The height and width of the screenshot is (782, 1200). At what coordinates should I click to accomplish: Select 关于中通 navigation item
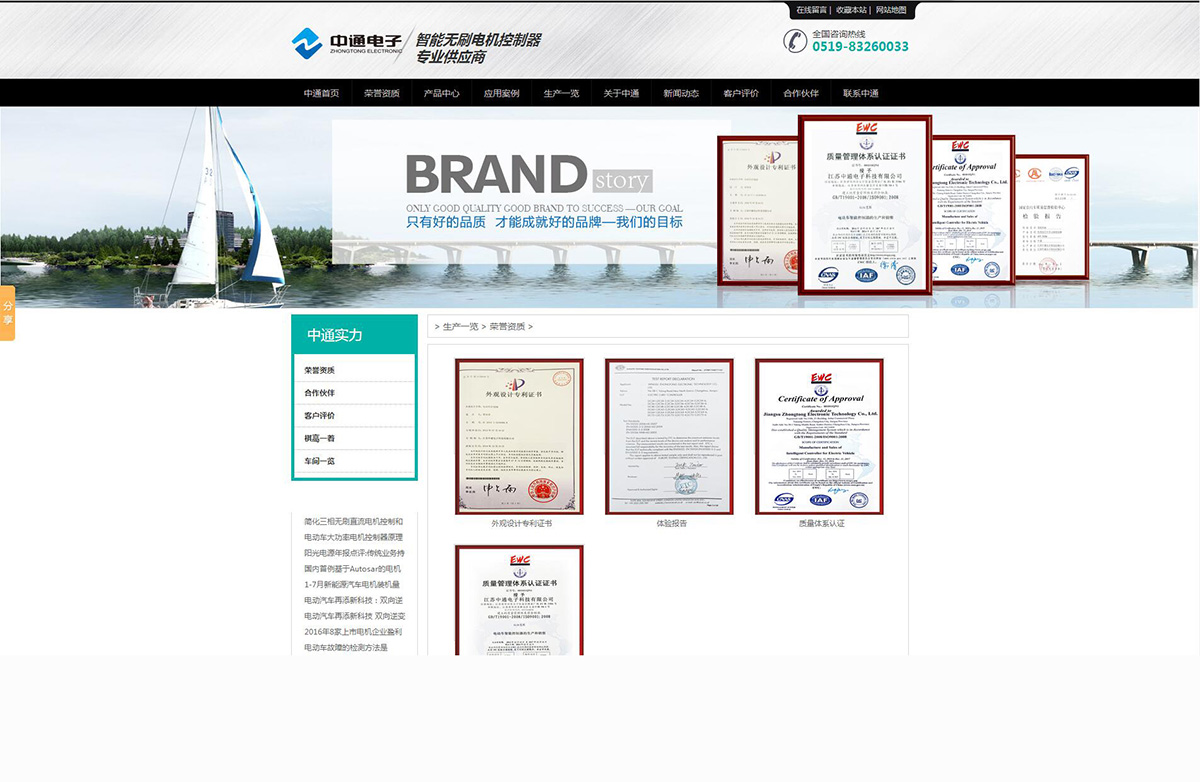click(x=622, y=93)
